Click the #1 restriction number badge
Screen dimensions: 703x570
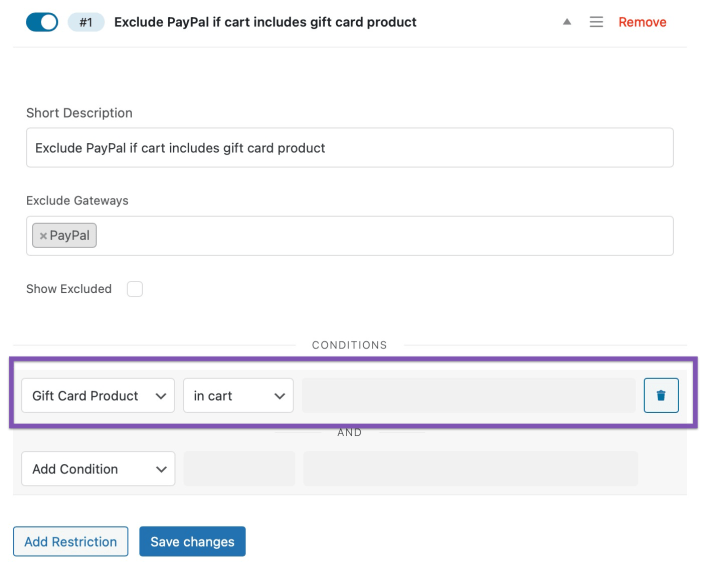(x=86, y=22)
